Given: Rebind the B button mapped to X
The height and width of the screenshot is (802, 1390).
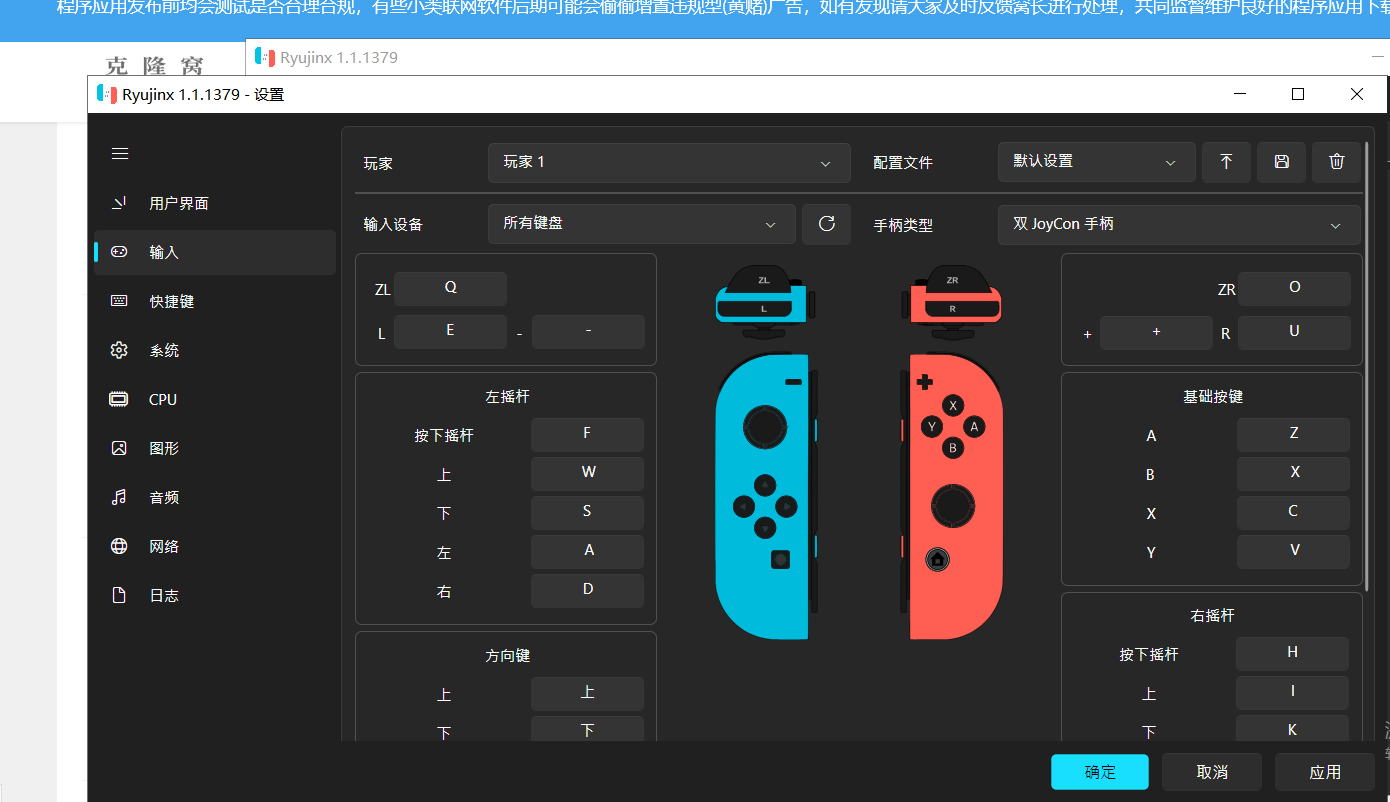Looking at the screenshot, I should [x=1293, y=473].
